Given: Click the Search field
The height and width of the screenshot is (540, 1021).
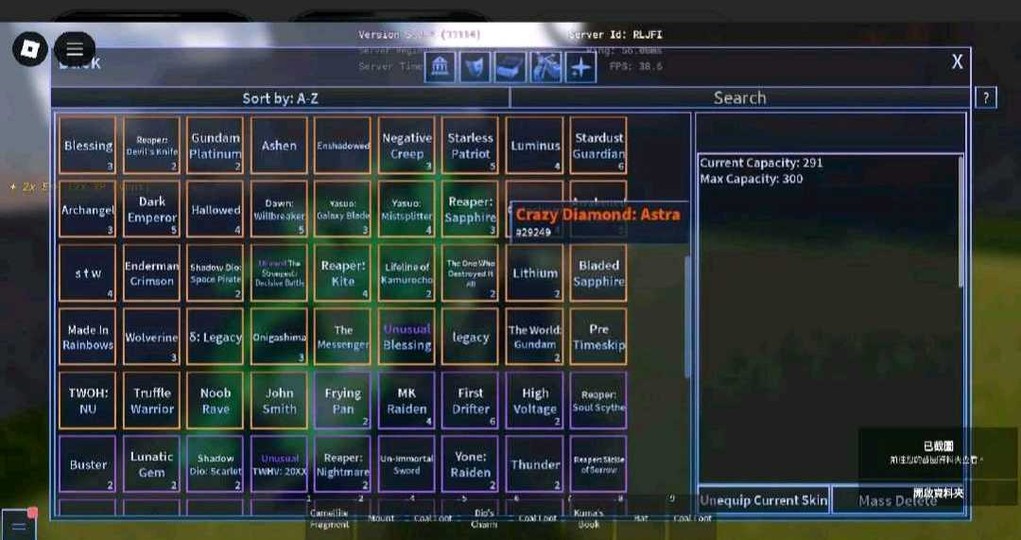Looking at the screenshot, I should [740, 98].
